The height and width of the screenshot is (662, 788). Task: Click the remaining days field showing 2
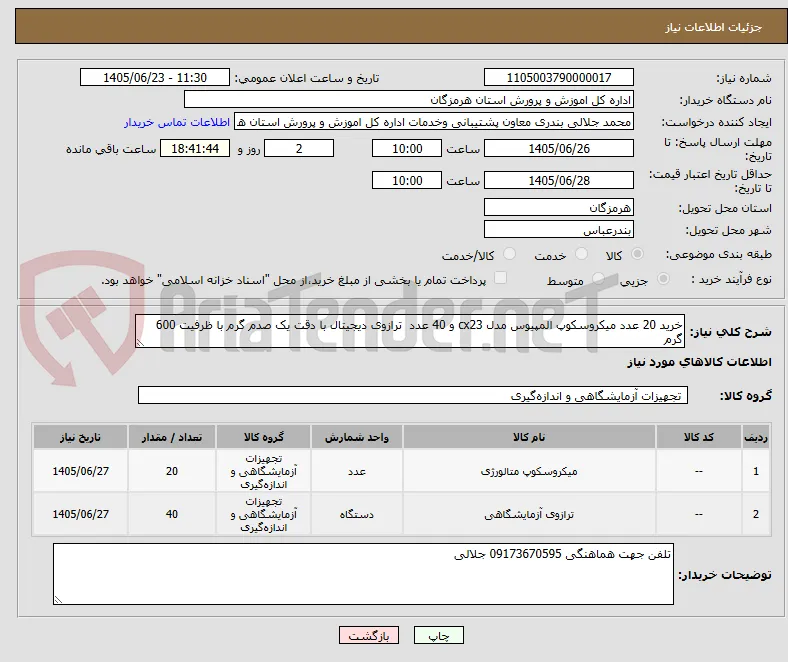299,148
